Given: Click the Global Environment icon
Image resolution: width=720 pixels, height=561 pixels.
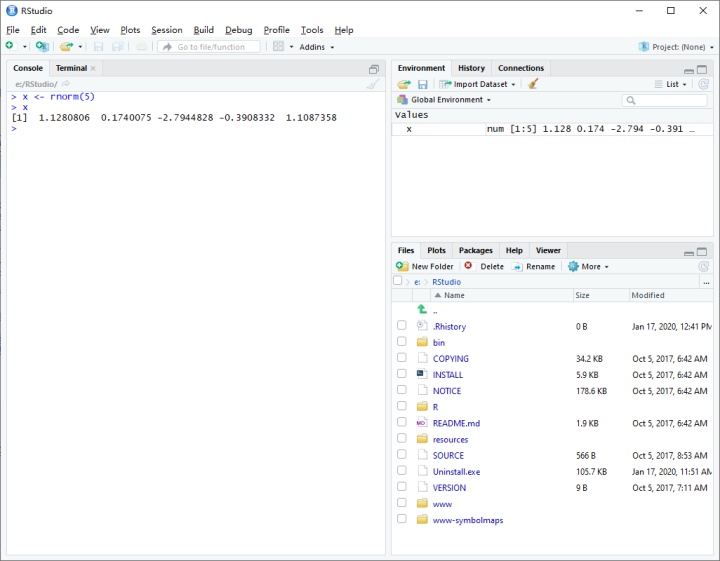Looking at the screenshot, I should click(x=402, y=100).
